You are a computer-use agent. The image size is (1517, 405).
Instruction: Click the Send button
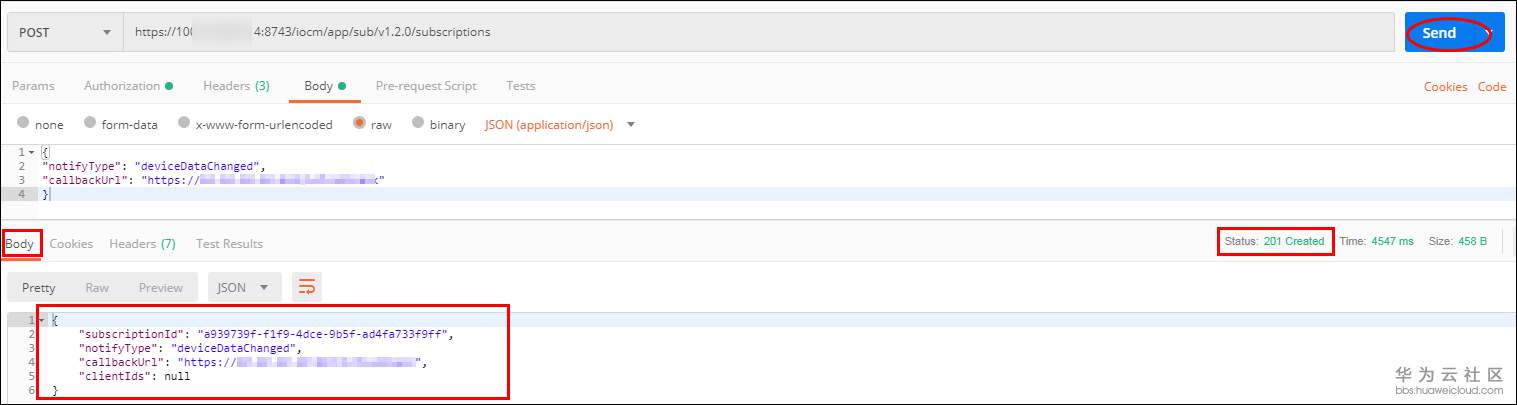pos(1440,33)
